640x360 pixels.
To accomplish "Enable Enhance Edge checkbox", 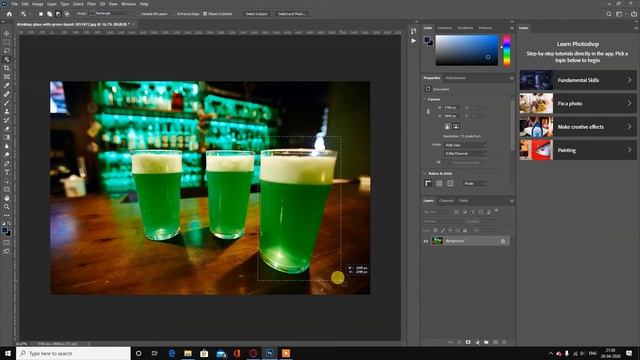I will [174, 14].
